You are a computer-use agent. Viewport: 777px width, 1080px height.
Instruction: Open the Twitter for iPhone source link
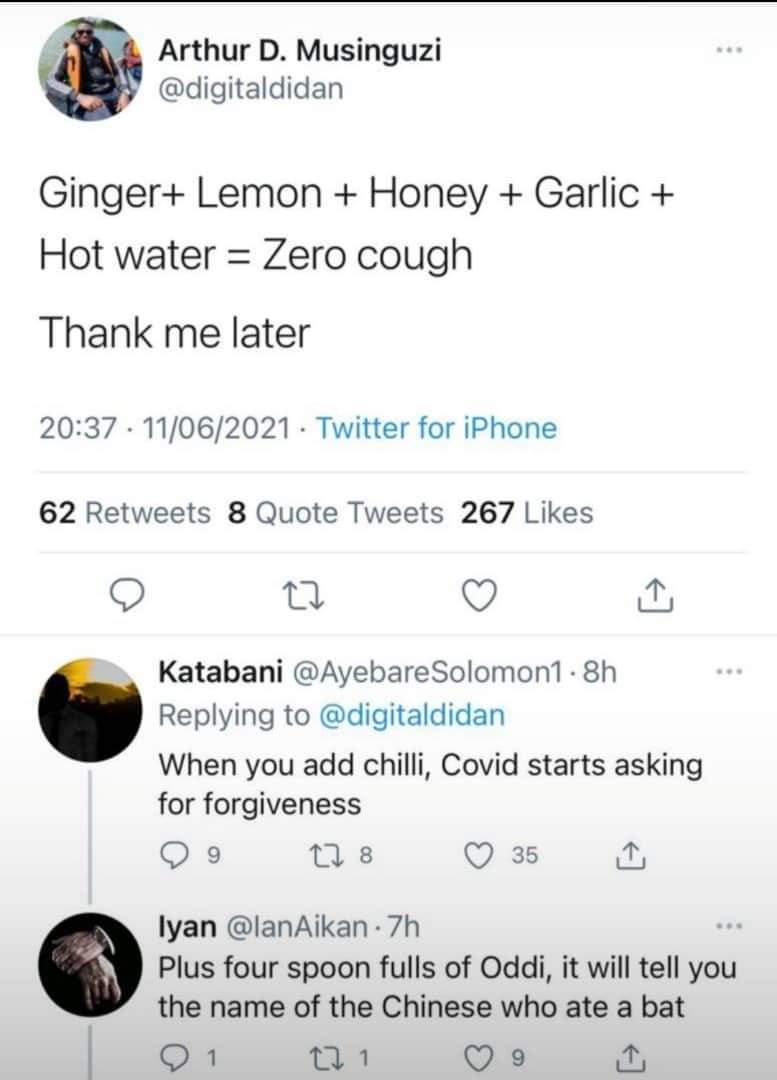pos(436,428)
